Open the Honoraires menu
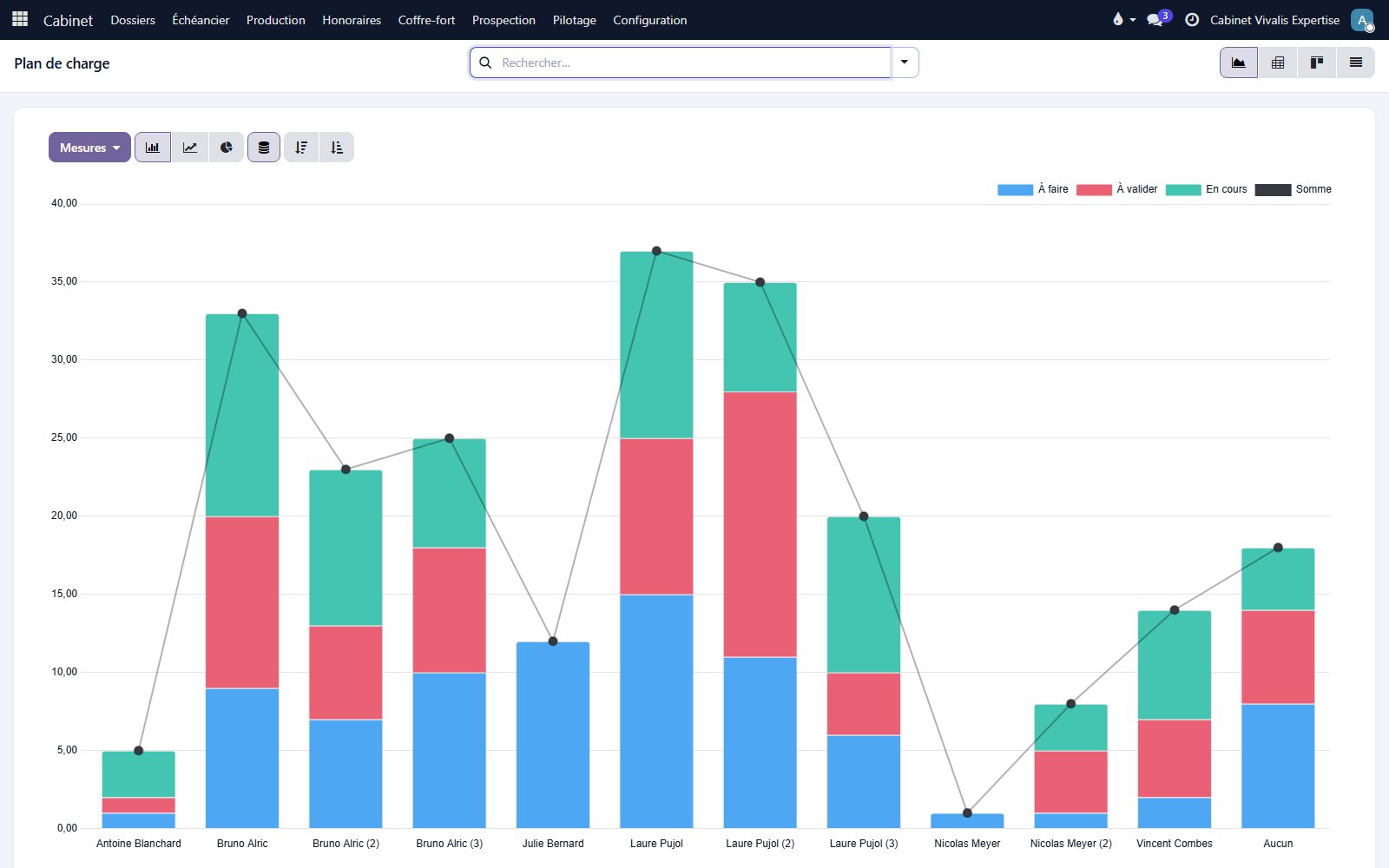This screenshot has height=868, width=1389. (x=352, y=20)
